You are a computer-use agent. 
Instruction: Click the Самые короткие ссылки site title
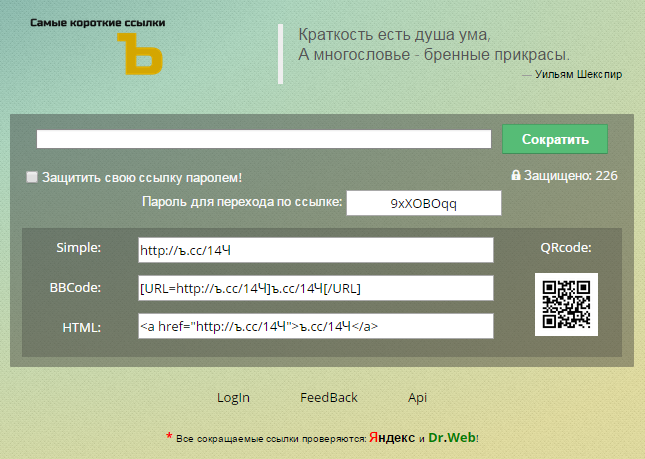tap(98, 21)
